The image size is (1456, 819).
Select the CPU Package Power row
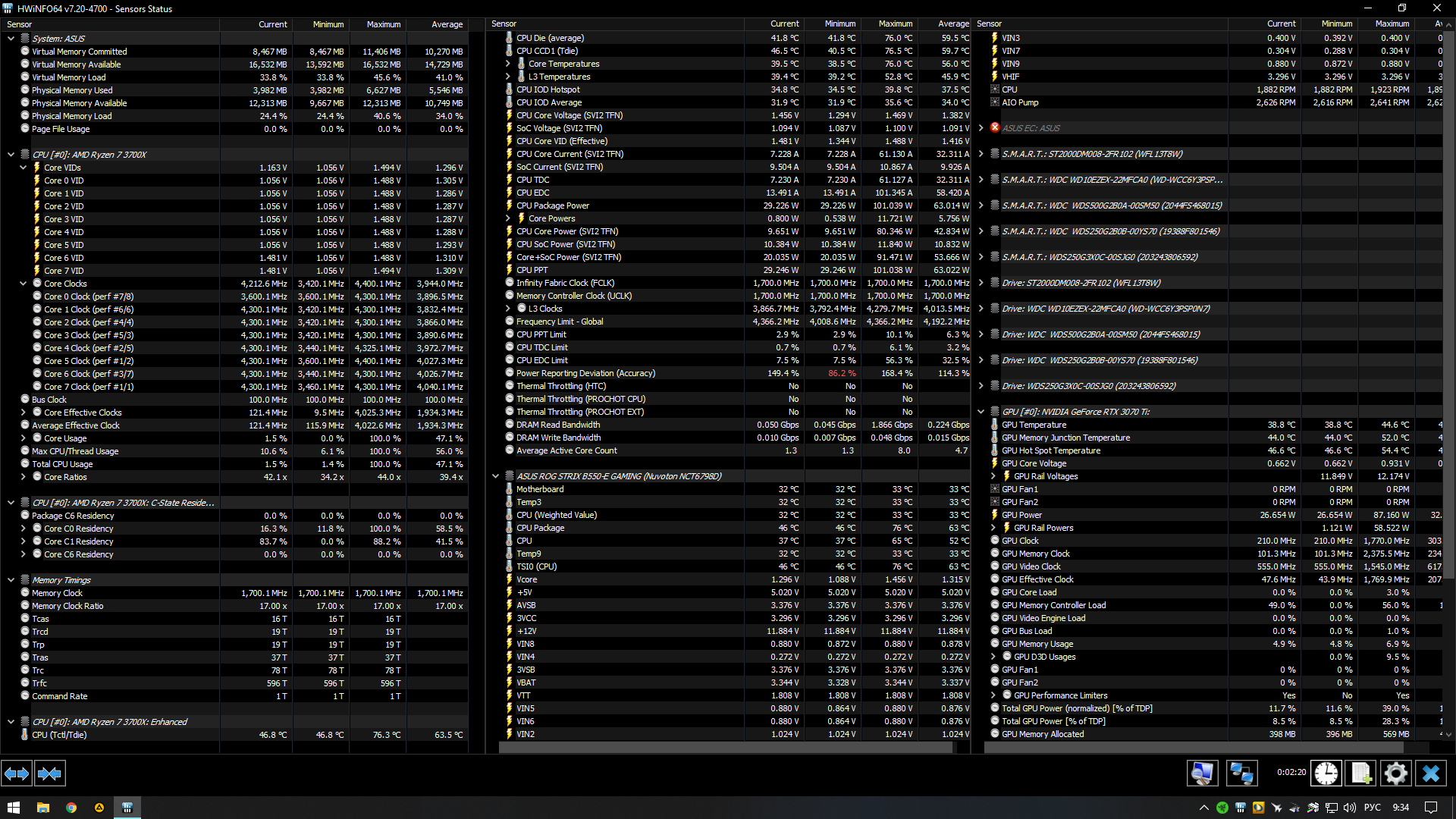click(x=553, y=206)
